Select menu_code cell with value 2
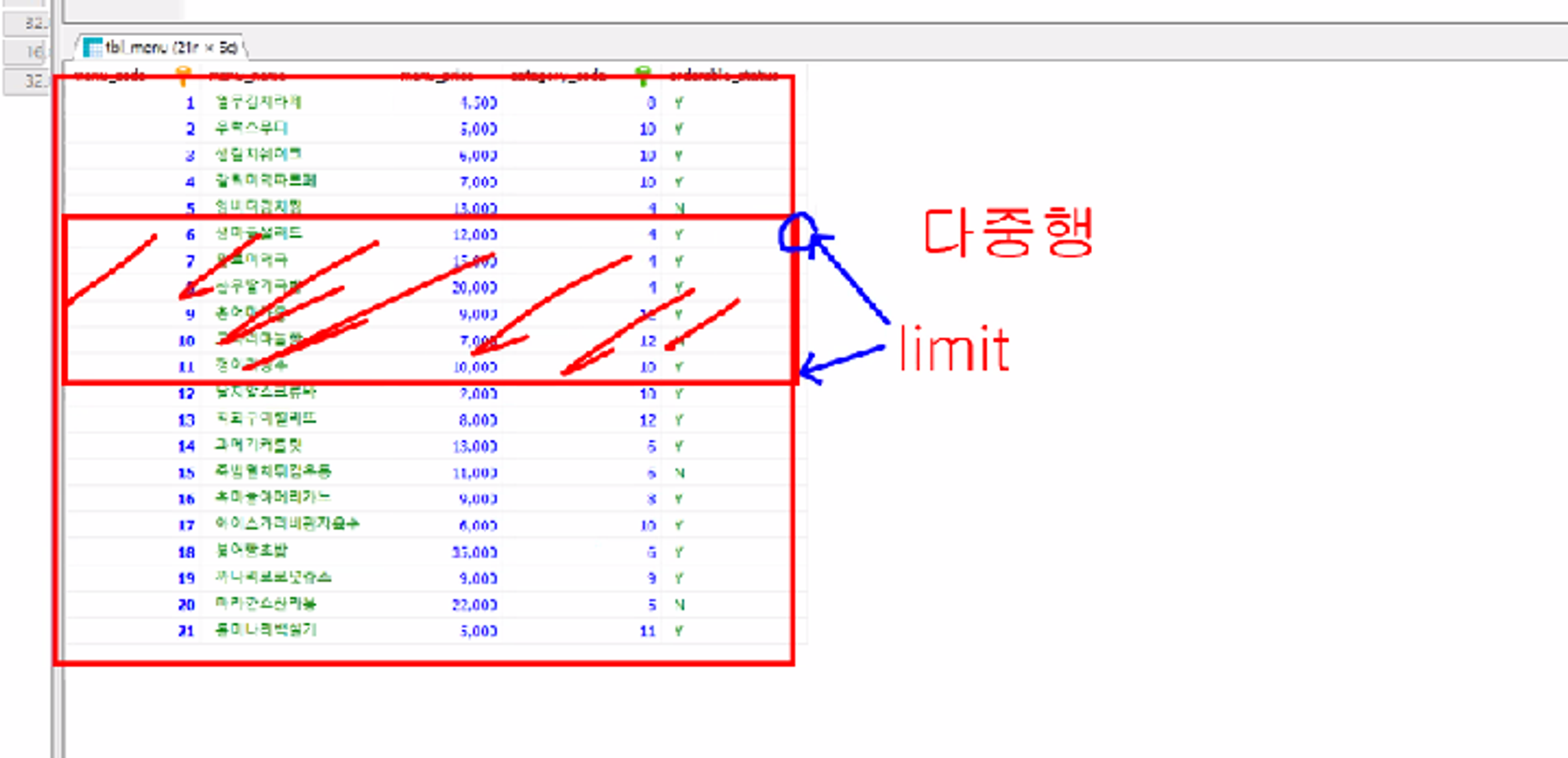Image resolution: width=1568 pixels, height=758 pixels. [190, 129]
